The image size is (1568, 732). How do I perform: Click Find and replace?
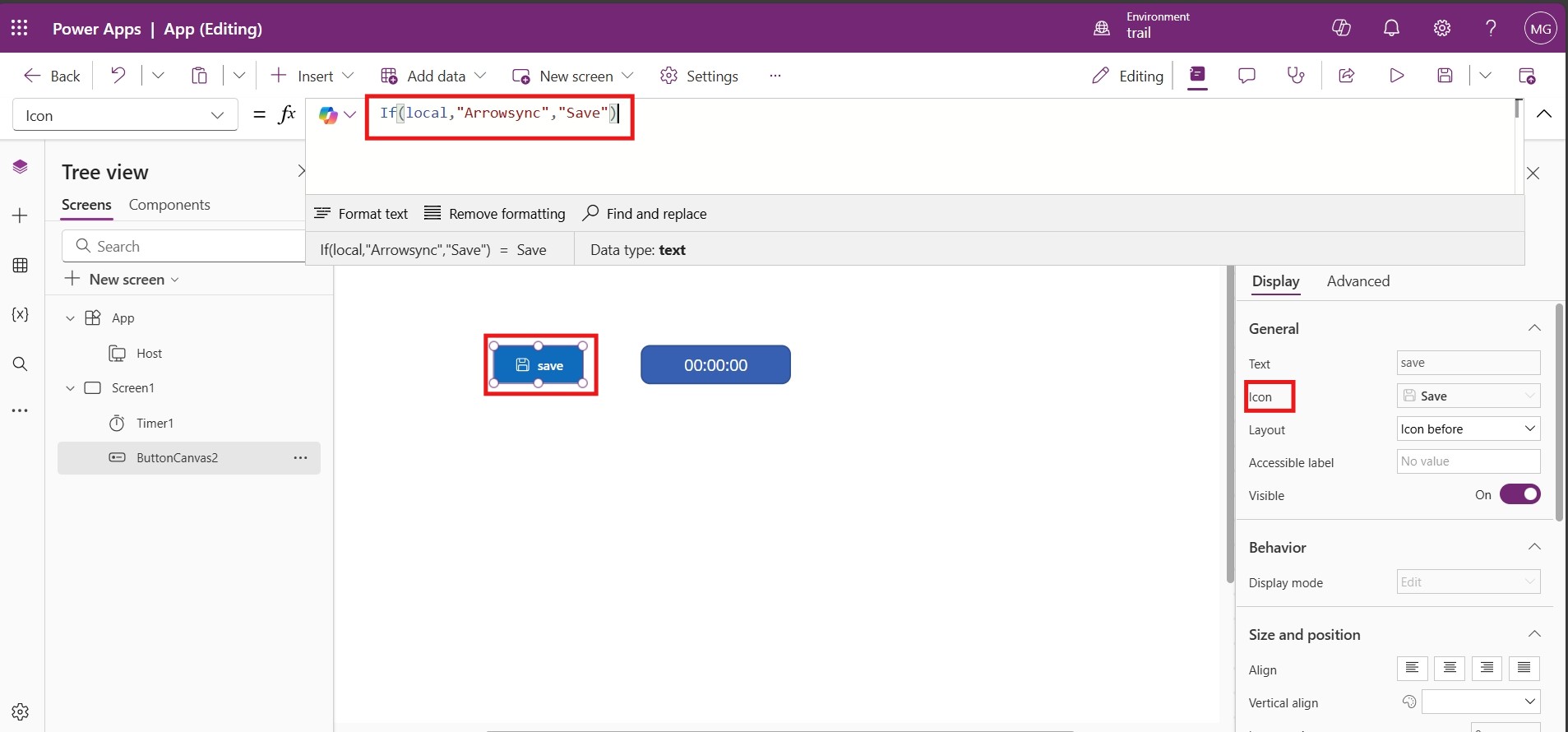(645, 214)
